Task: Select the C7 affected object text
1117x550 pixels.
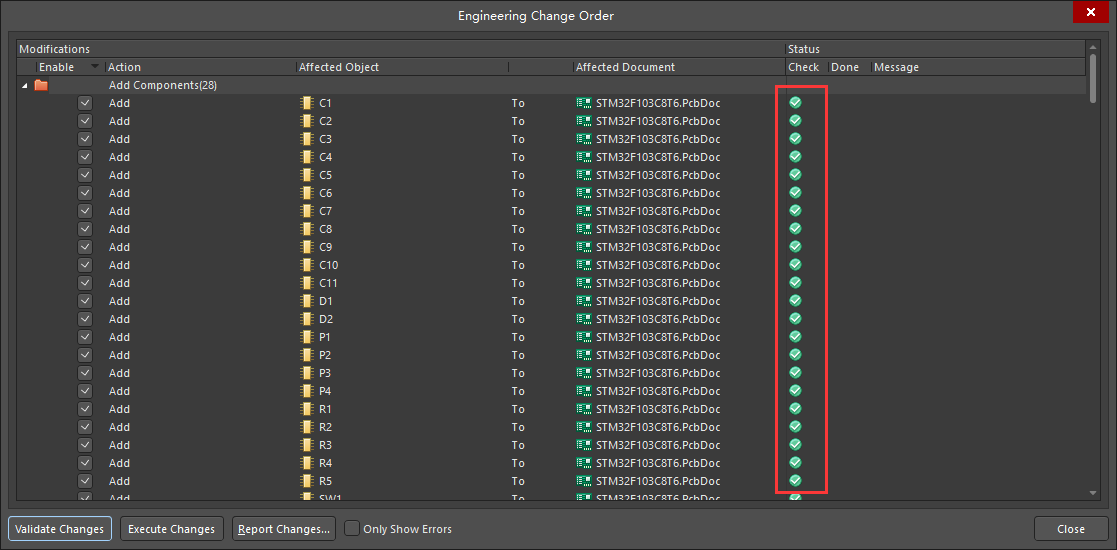Action: point(325,211)
